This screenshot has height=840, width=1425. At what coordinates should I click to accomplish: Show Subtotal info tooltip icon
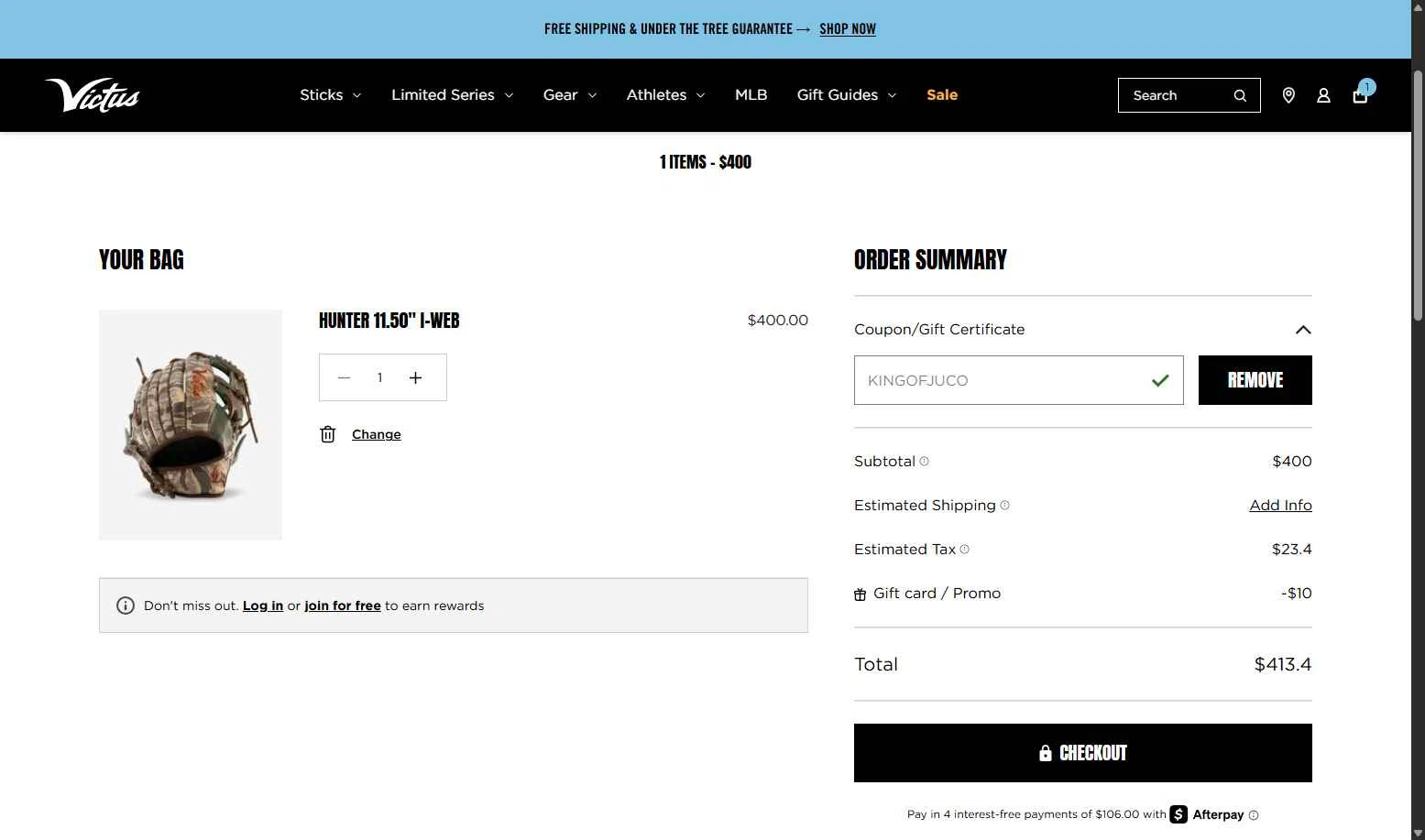click(924, 461)
